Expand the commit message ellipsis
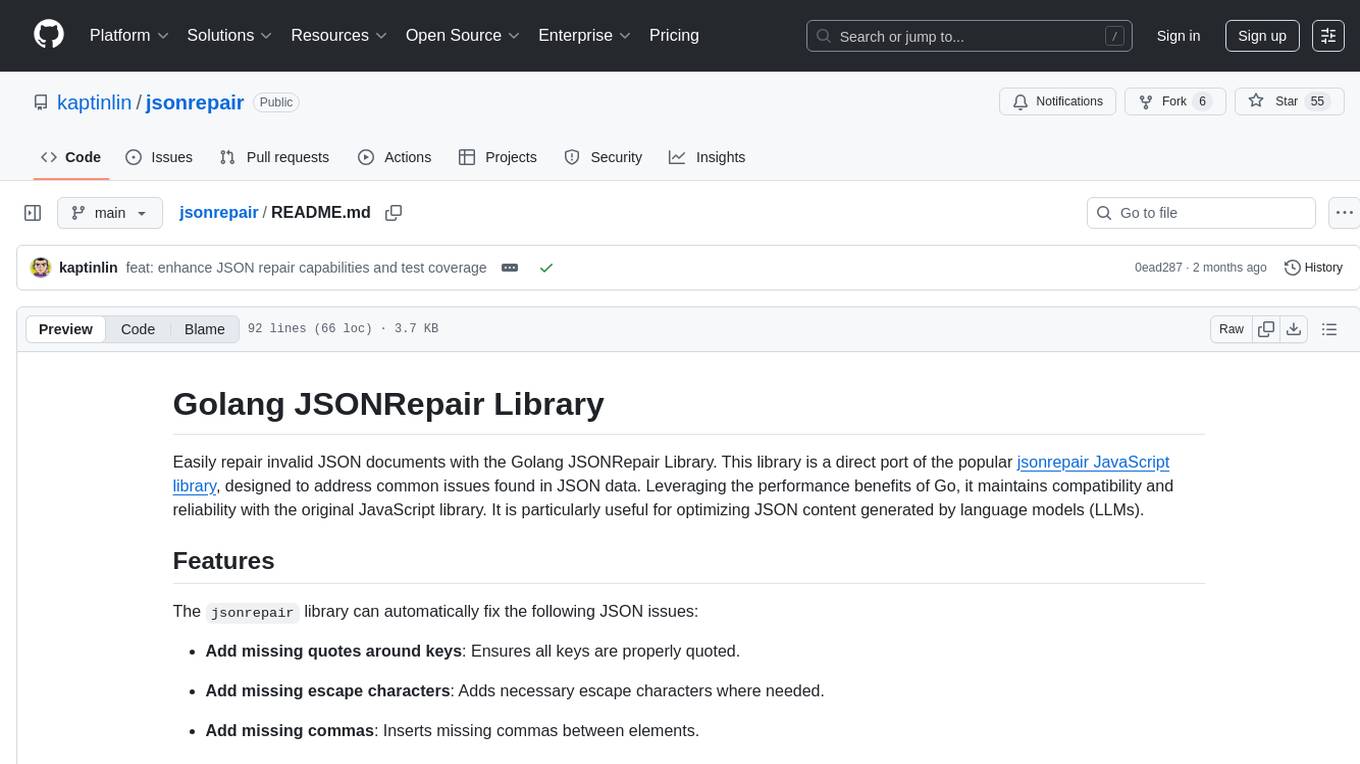 click(x=510, y=268)
